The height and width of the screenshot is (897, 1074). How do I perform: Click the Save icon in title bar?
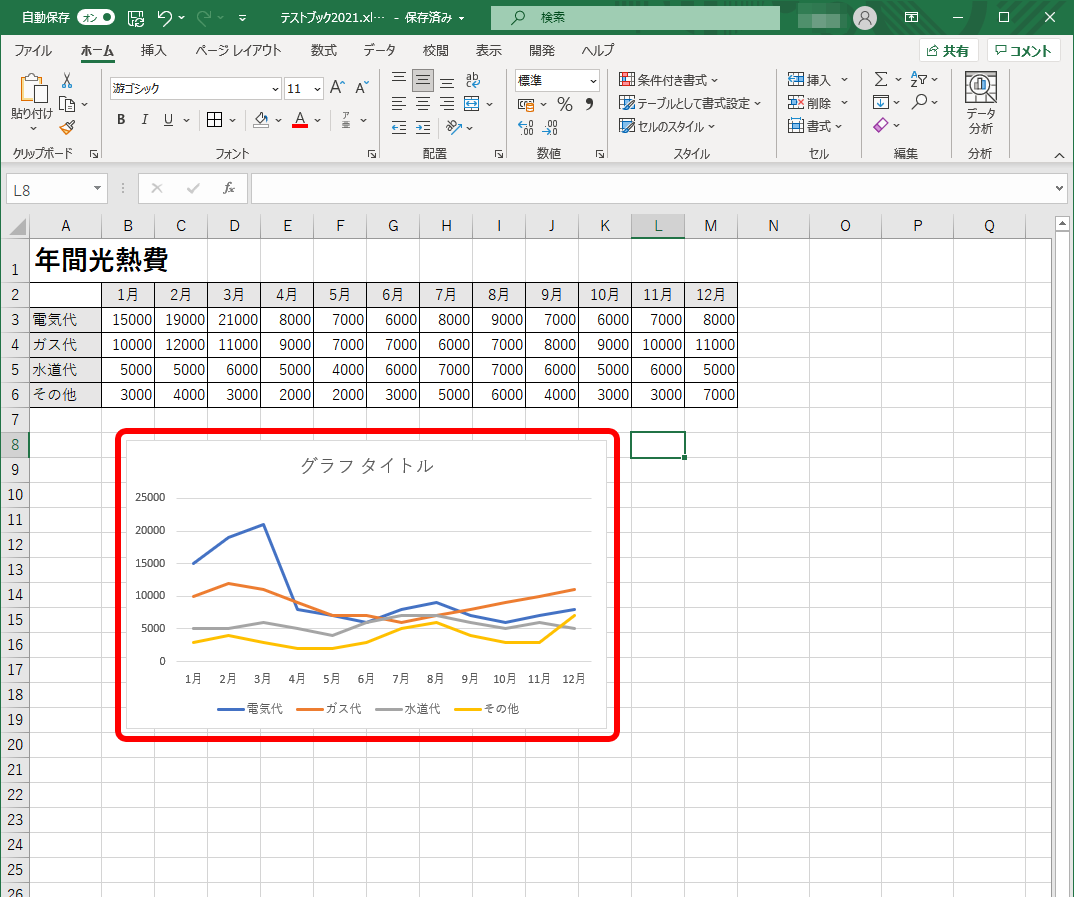click(x=136, y=18)
